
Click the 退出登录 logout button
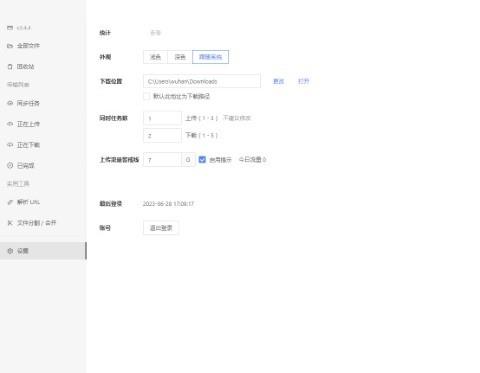[161, 228]
